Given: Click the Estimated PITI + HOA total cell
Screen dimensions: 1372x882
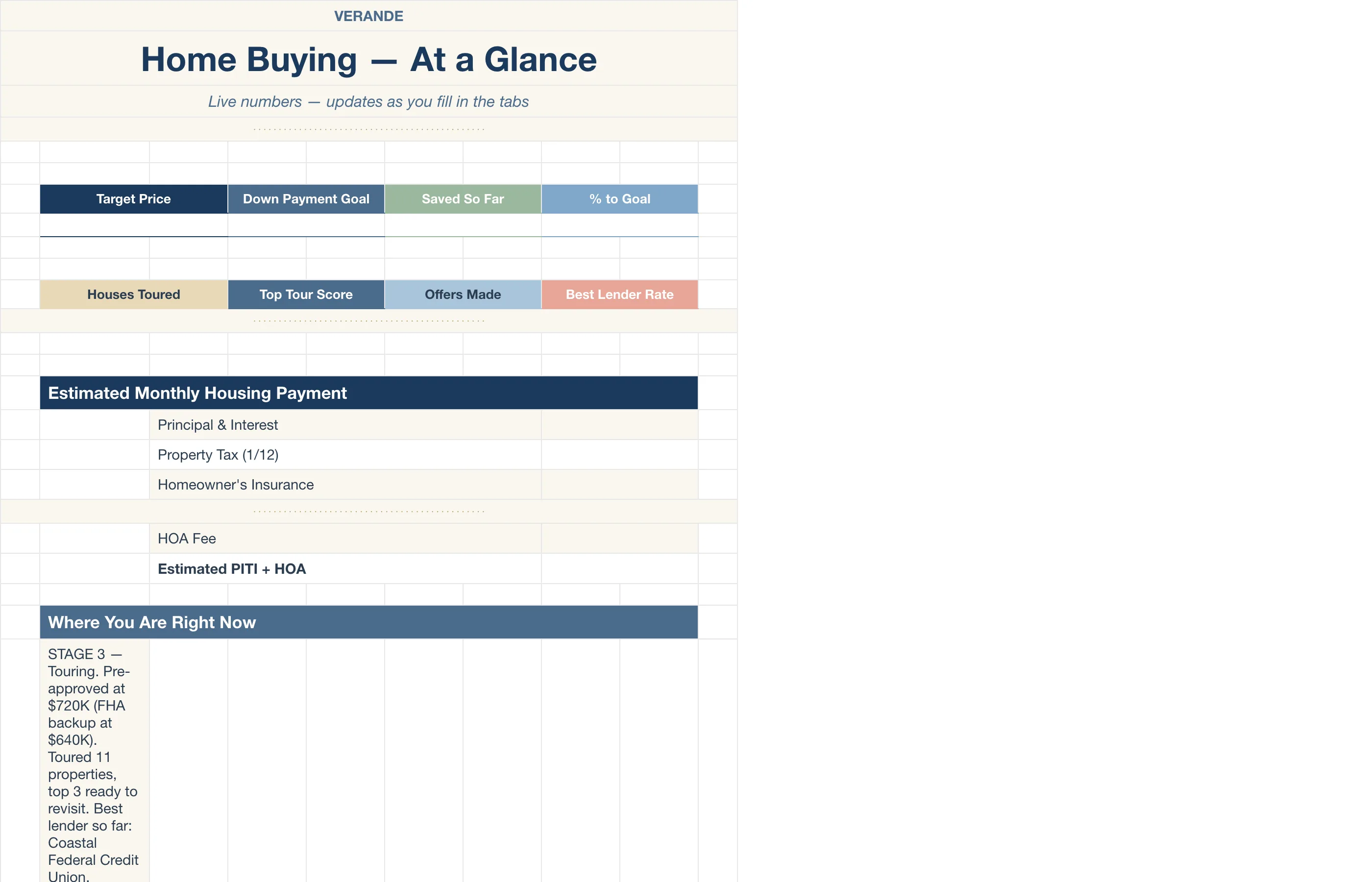Looking at the screenshot, I should pyautogui.click(x=619, y=569).
